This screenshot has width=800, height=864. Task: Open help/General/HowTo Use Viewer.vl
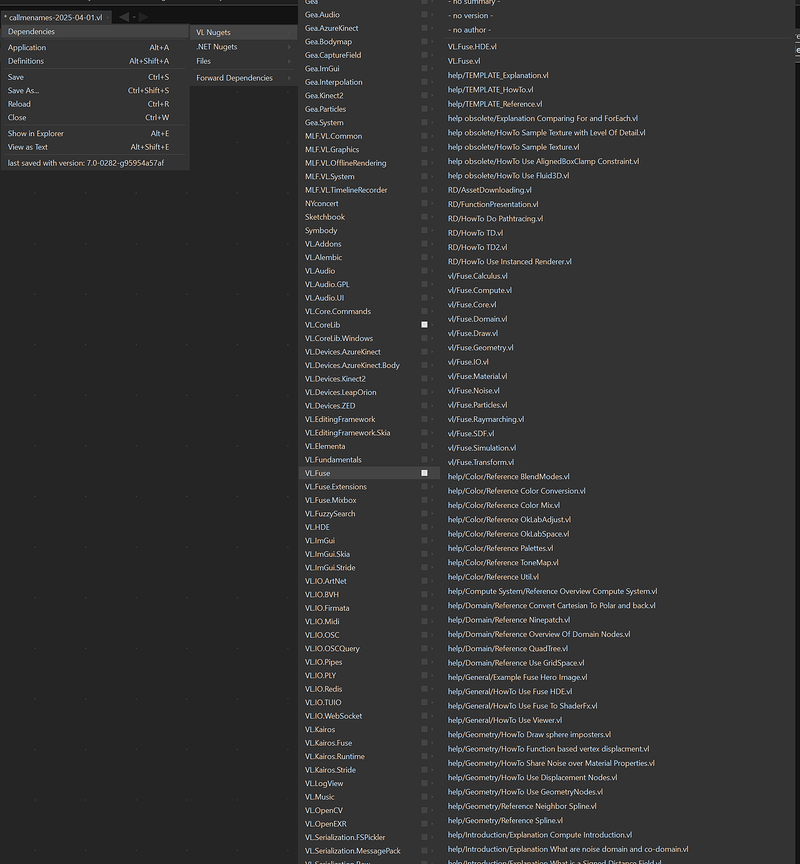point(505,720)
